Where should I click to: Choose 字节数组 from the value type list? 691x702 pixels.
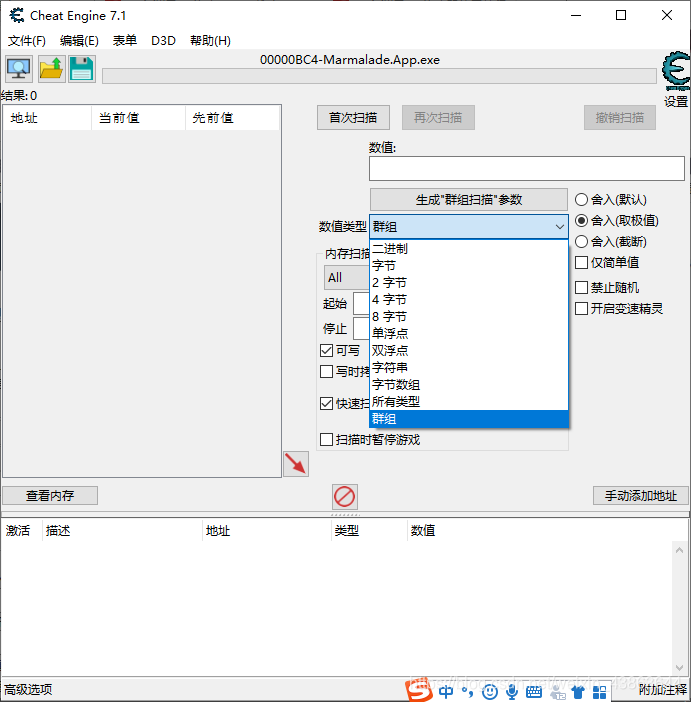(469, 385)
